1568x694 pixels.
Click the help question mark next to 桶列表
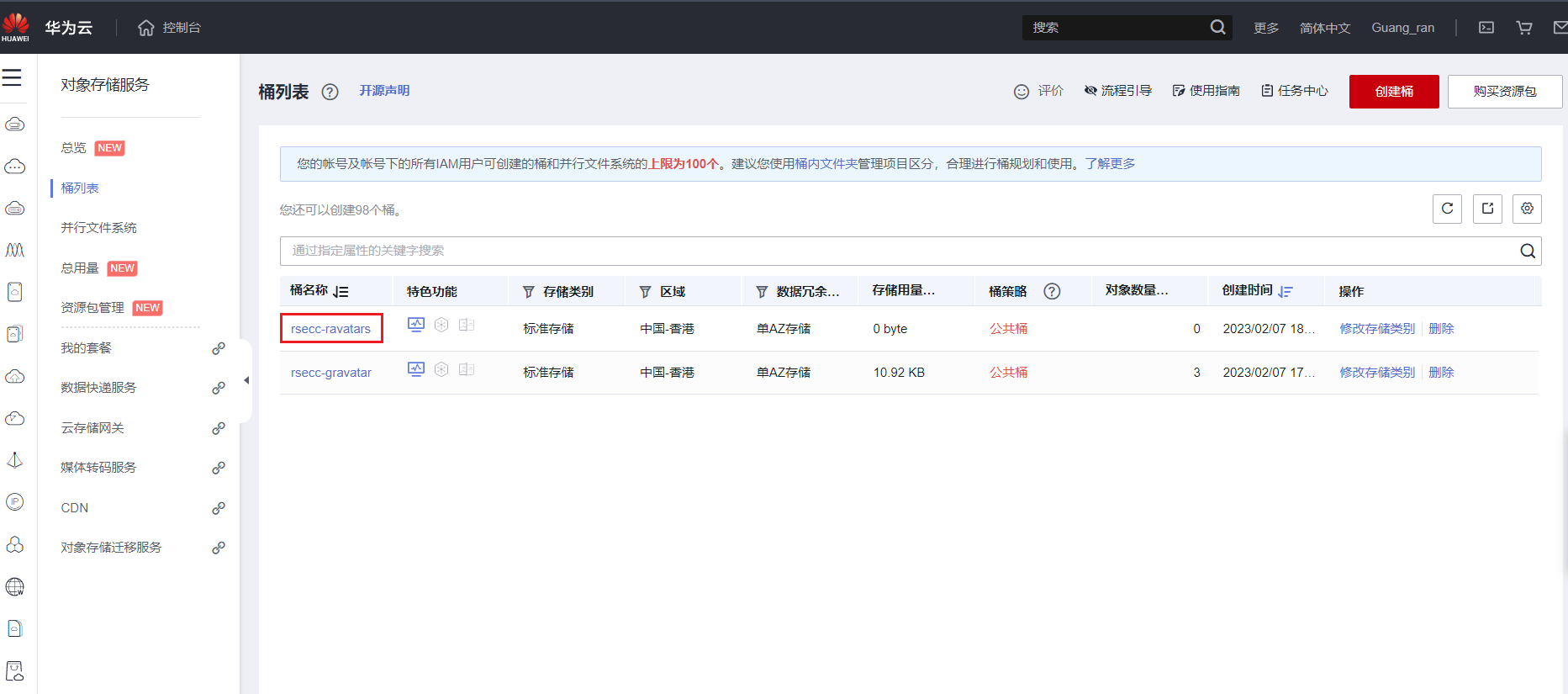[330, 92]
